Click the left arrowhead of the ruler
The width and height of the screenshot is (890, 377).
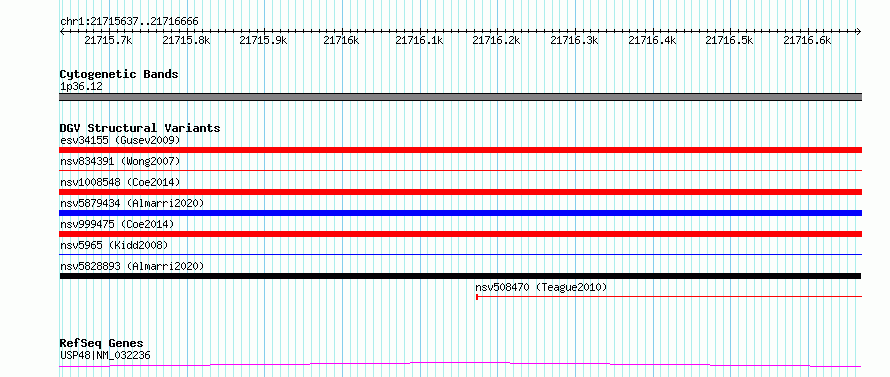click(x=62, y=32)
